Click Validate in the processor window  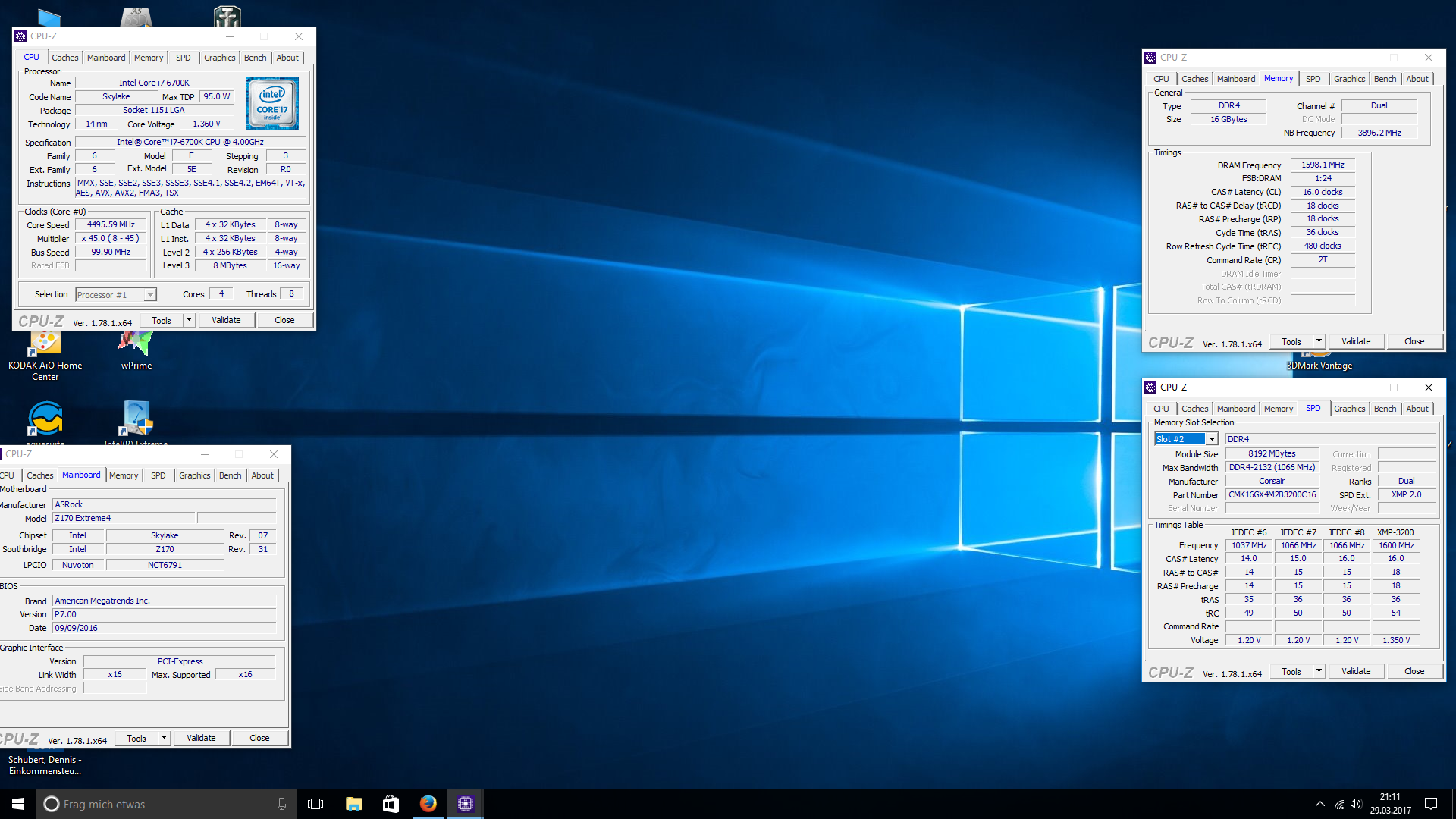click(226, 321)
